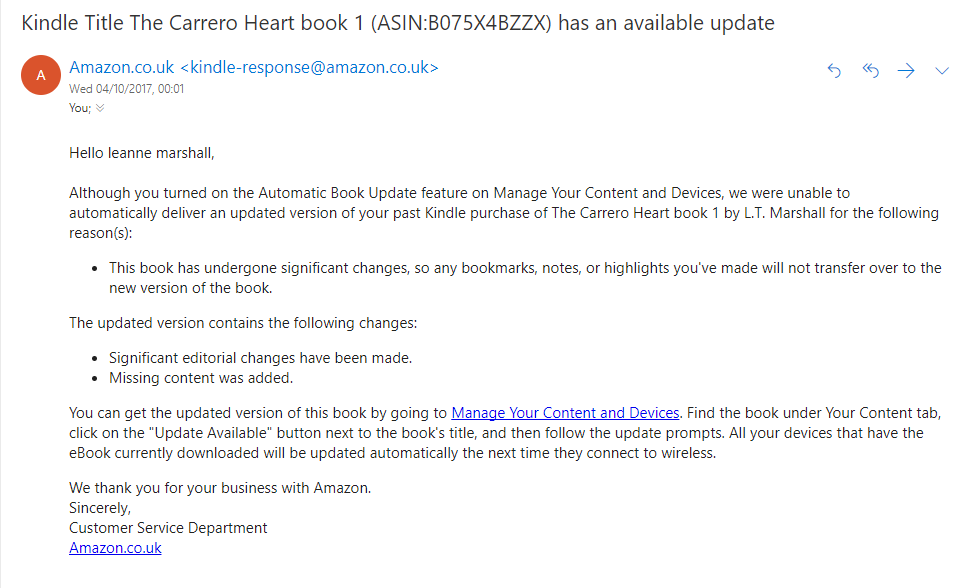
Task: Click the 'You;' recipient label
Action: coord(79,108)
